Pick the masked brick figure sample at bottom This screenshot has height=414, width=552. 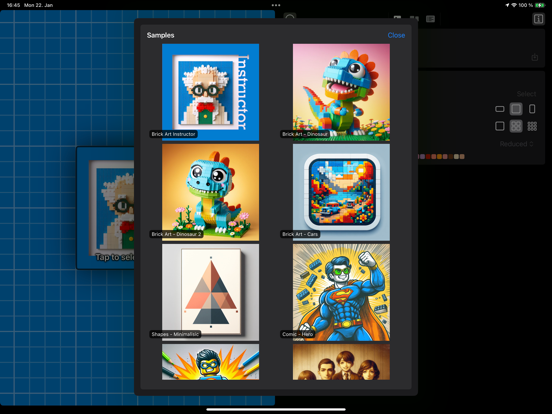pos(211,362)
